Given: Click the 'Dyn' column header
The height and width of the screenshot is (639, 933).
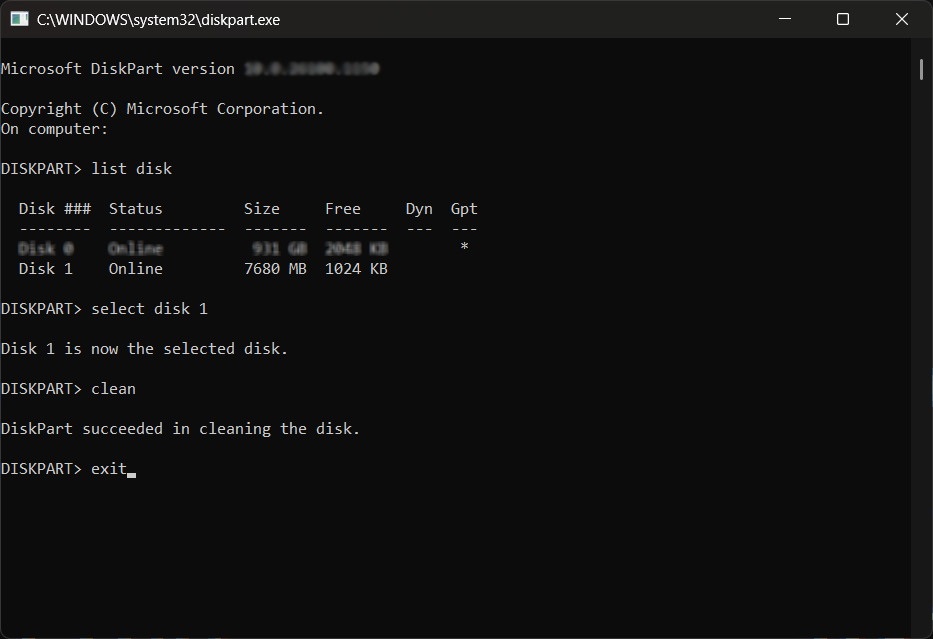Looking at the screenshot, I should 419,209.
